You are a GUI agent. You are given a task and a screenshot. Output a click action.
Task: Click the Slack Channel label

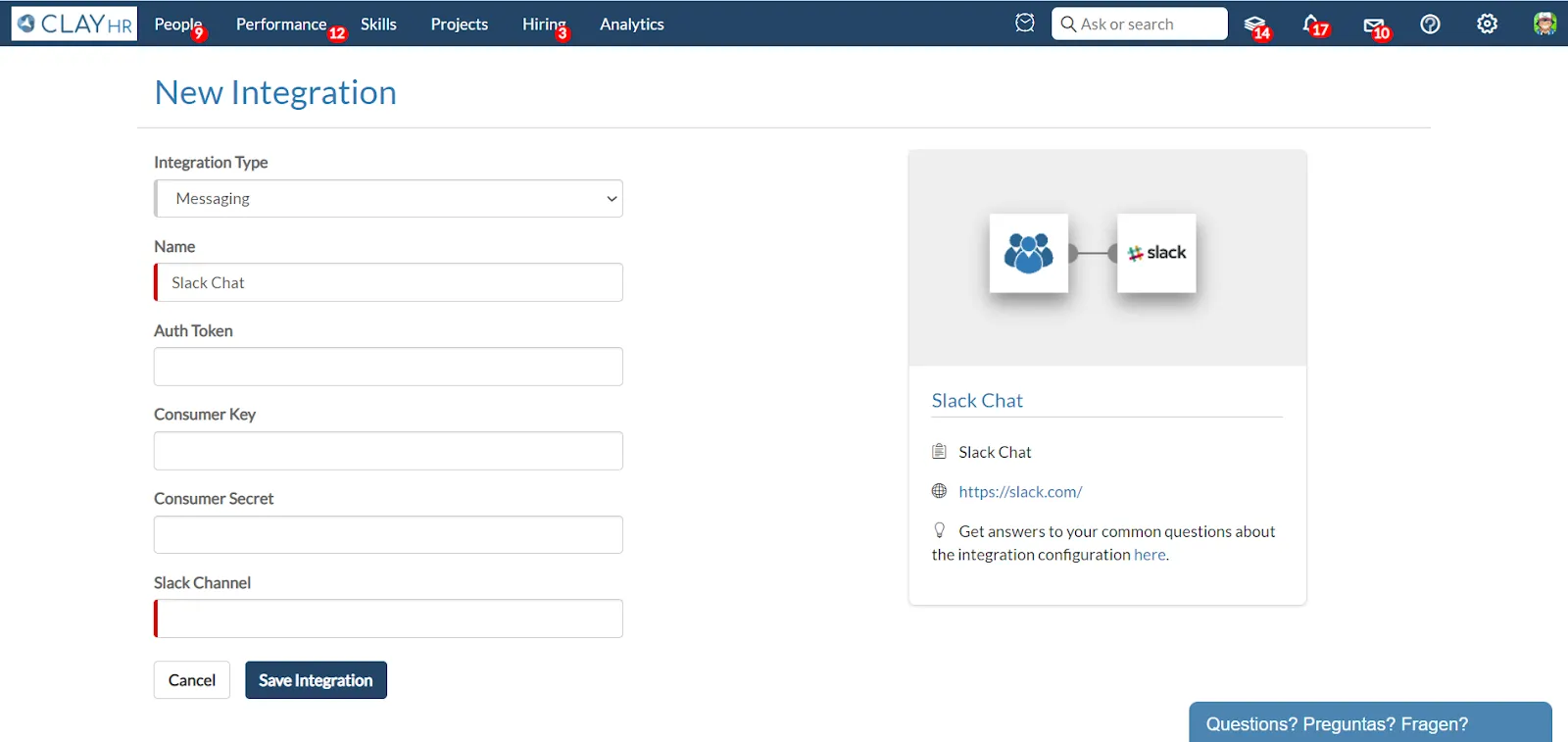[202, 583]
